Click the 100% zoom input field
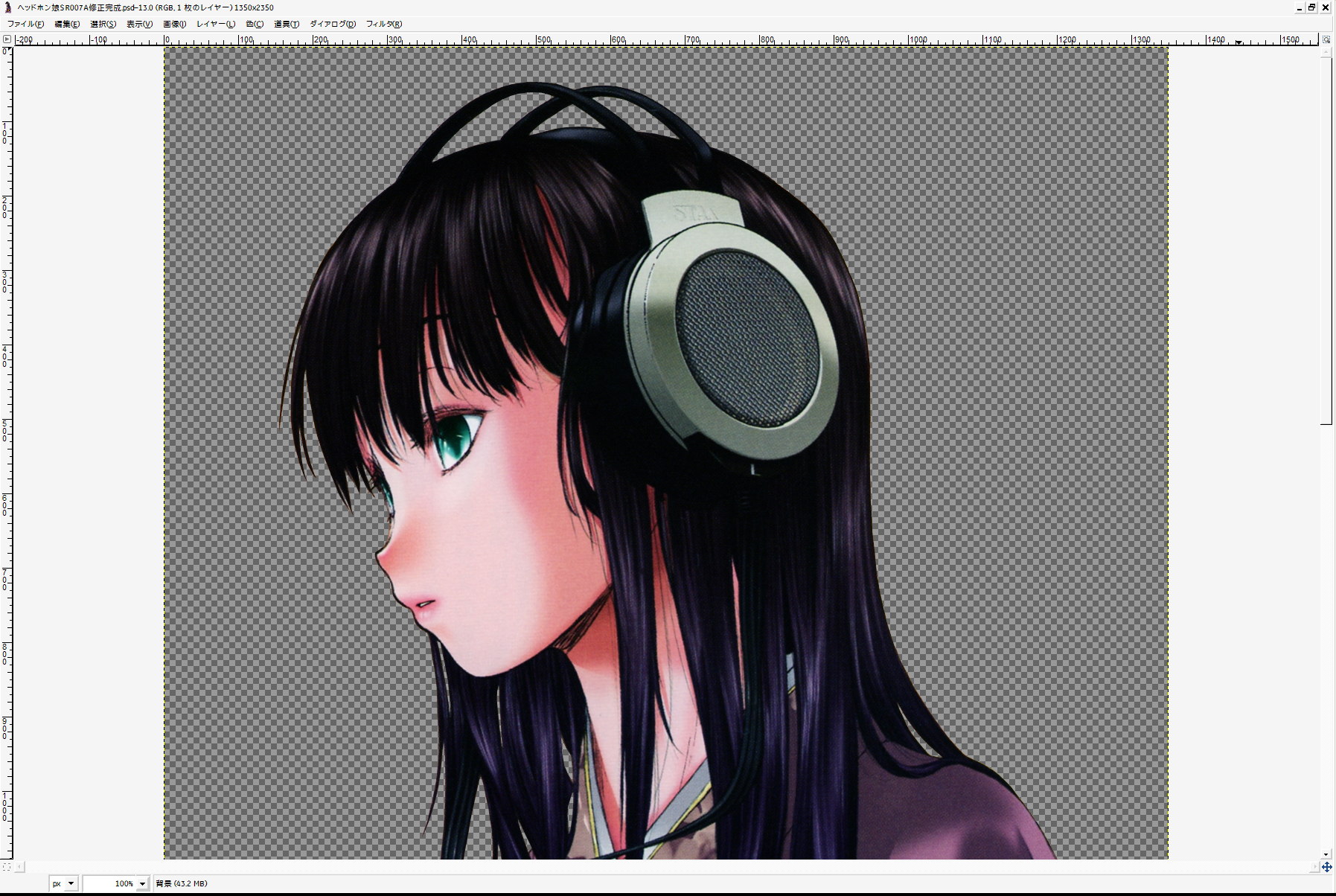This screenshot has width=1336, height=896. (x=109, y=883)
